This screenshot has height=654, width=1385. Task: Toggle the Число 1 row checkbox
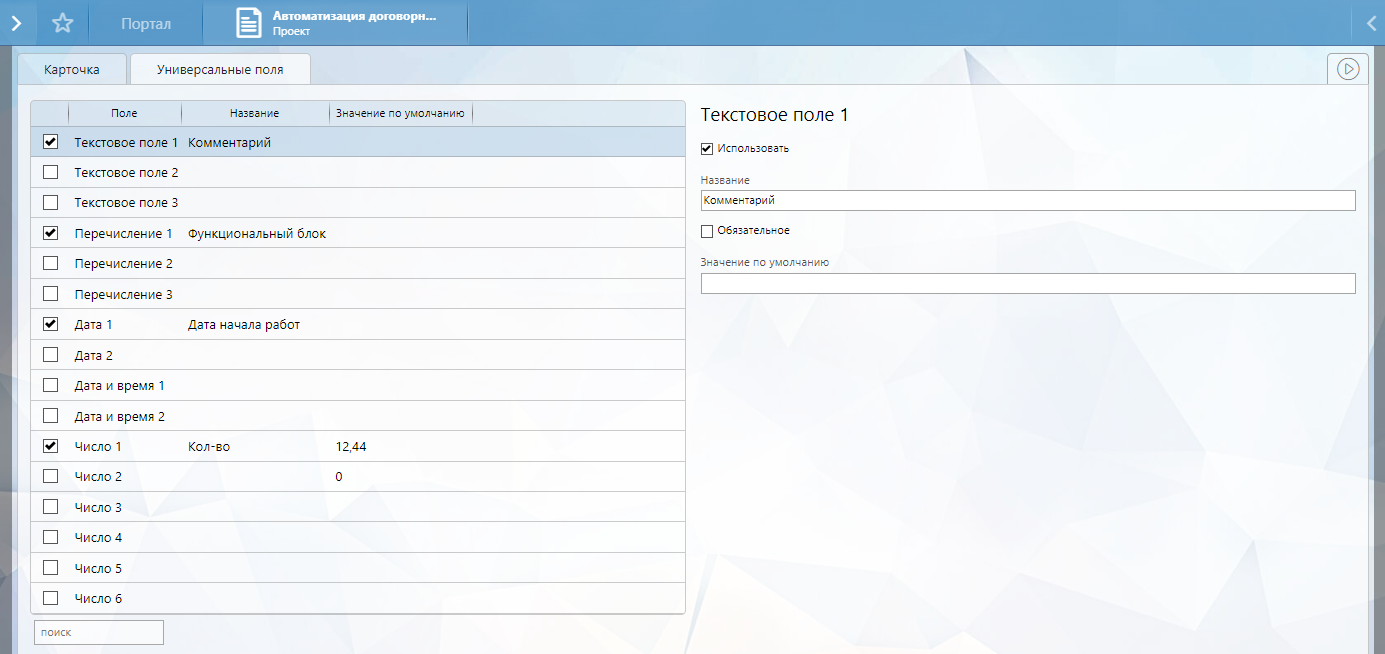pos(50,446)
